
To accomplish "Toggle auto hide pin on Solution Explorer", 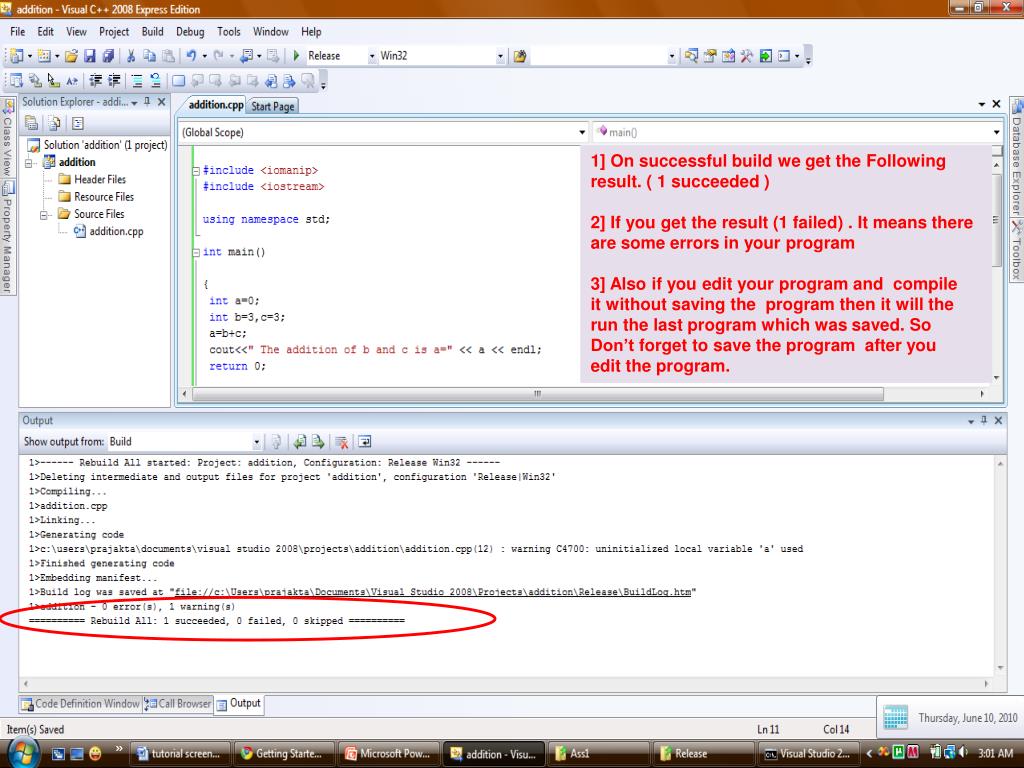I will 147,102.
